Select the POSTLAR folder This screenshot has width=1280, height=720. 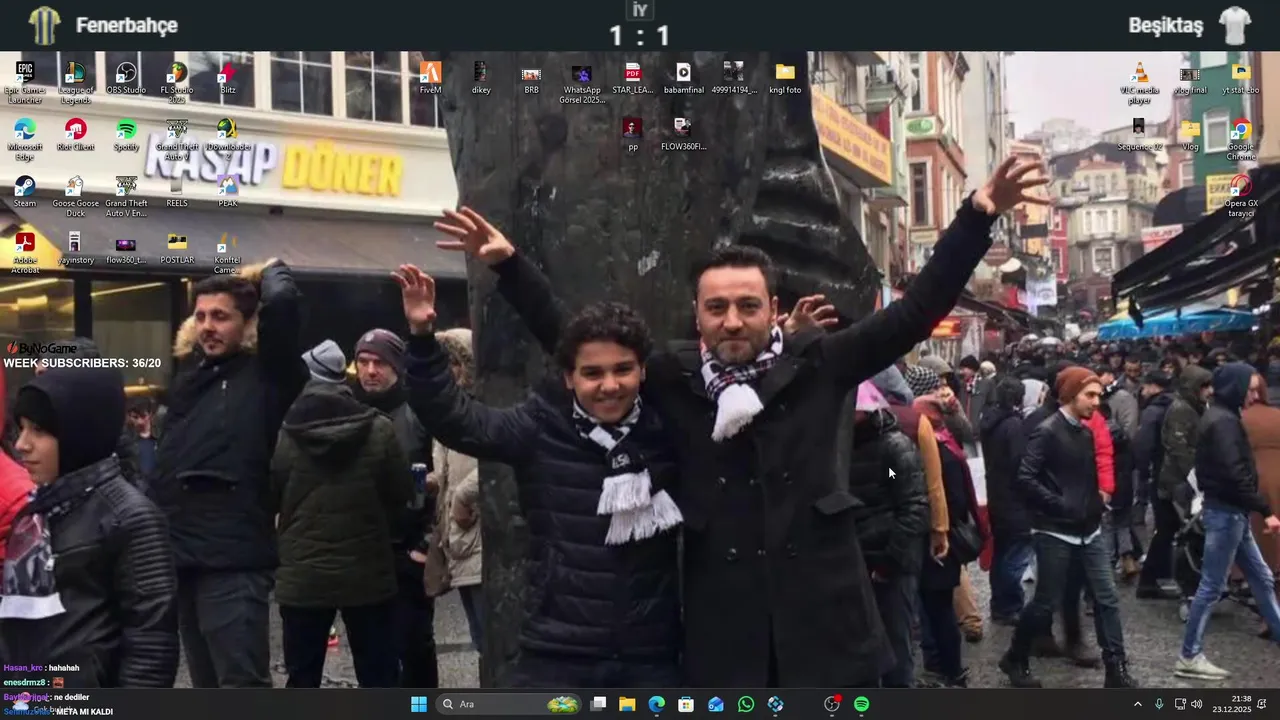click(x=177, y=249)
